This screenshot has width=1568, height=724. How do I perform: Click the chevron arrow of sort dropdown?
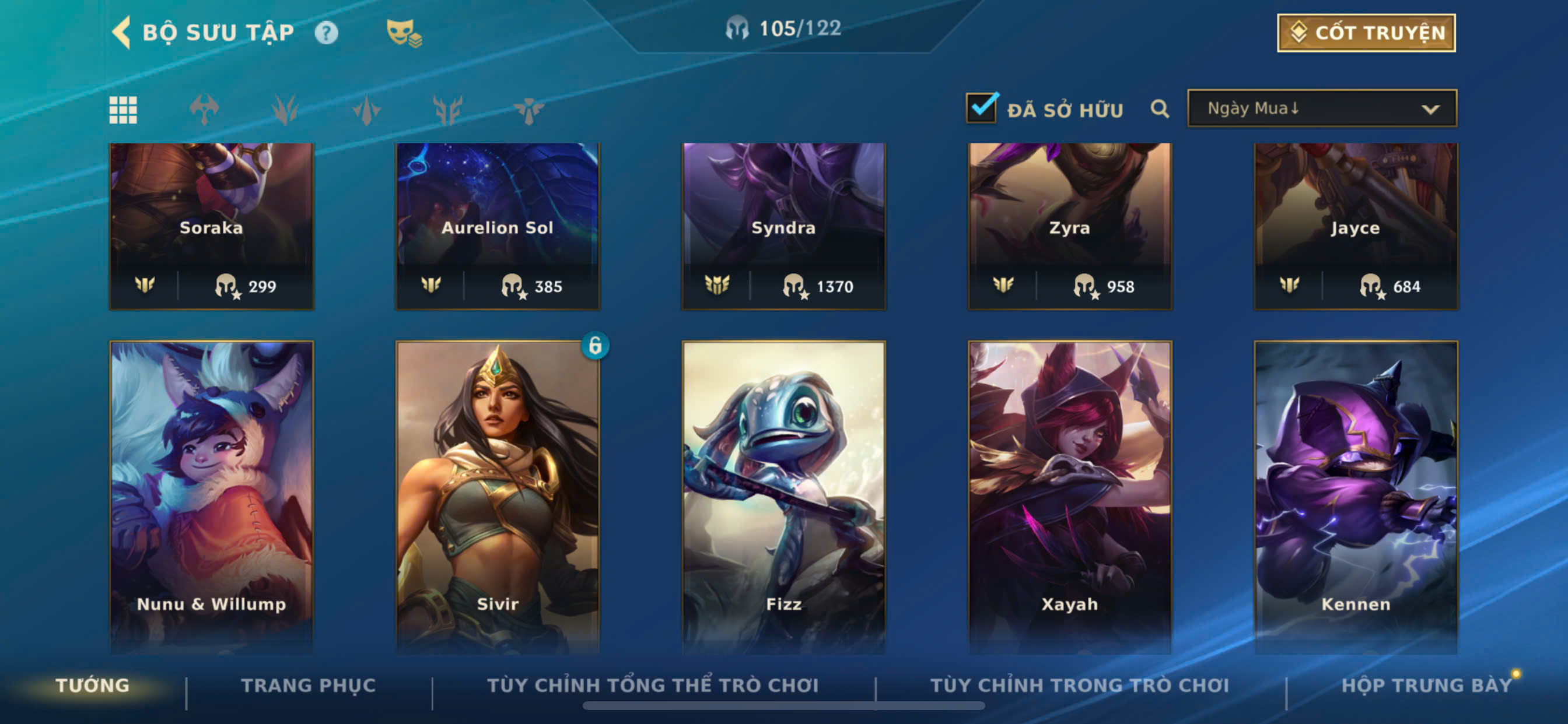1430,110
